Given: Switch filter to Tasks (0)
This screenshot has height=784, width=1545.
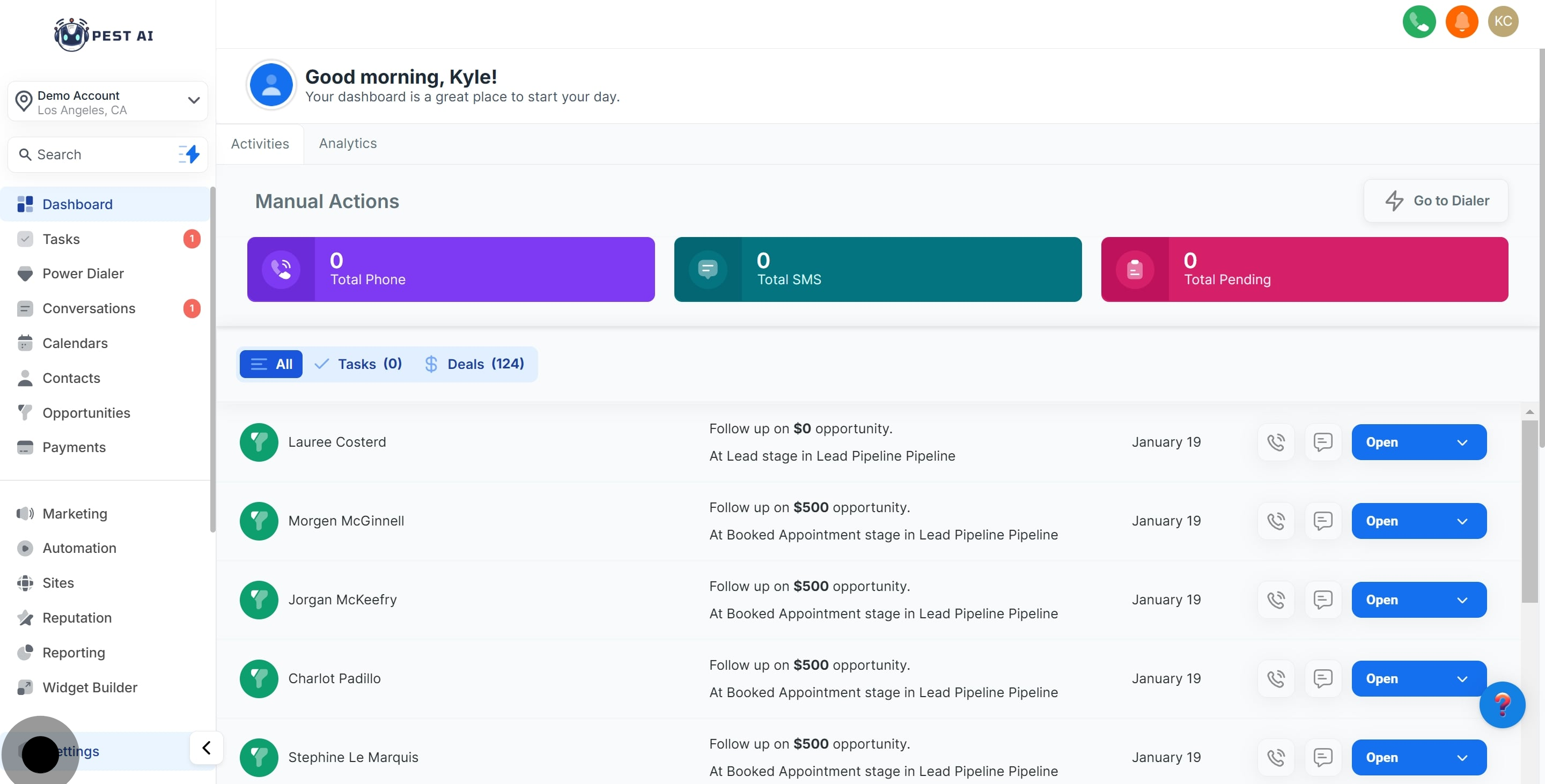Looking at the screenshot, I should [359, 364].
